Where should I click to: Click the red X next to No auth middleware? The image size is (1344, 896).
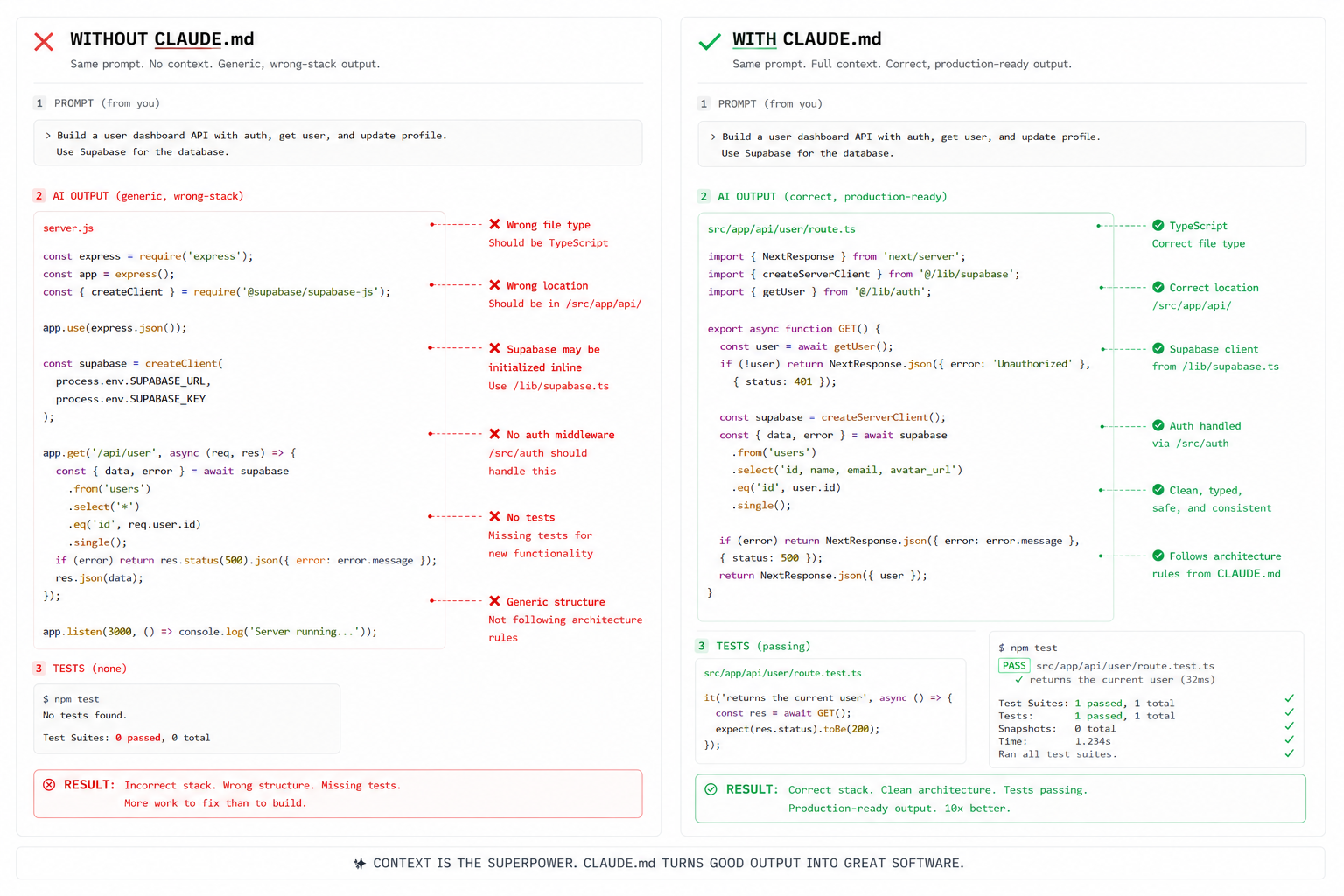[495, 434]
